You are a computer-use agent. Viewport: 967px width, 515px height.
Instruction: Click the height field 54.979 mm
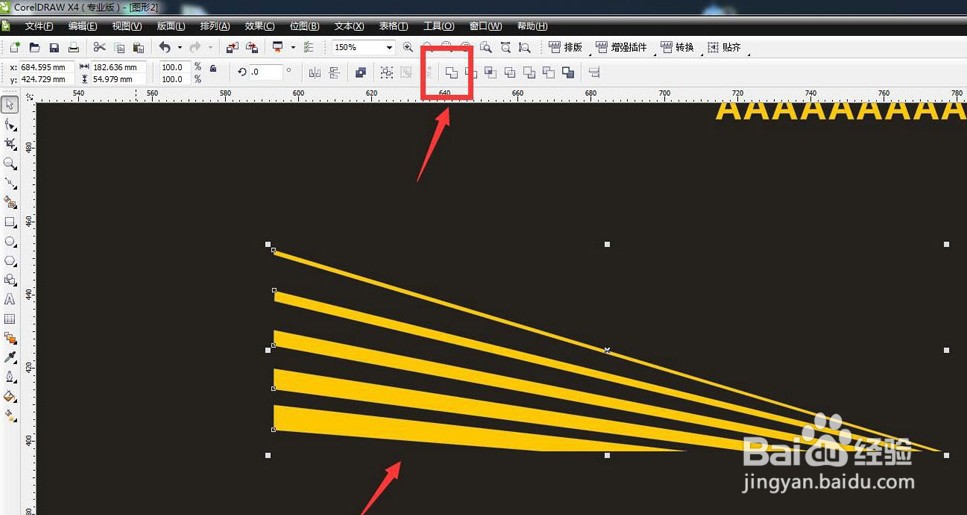click(x=118, y=79)
